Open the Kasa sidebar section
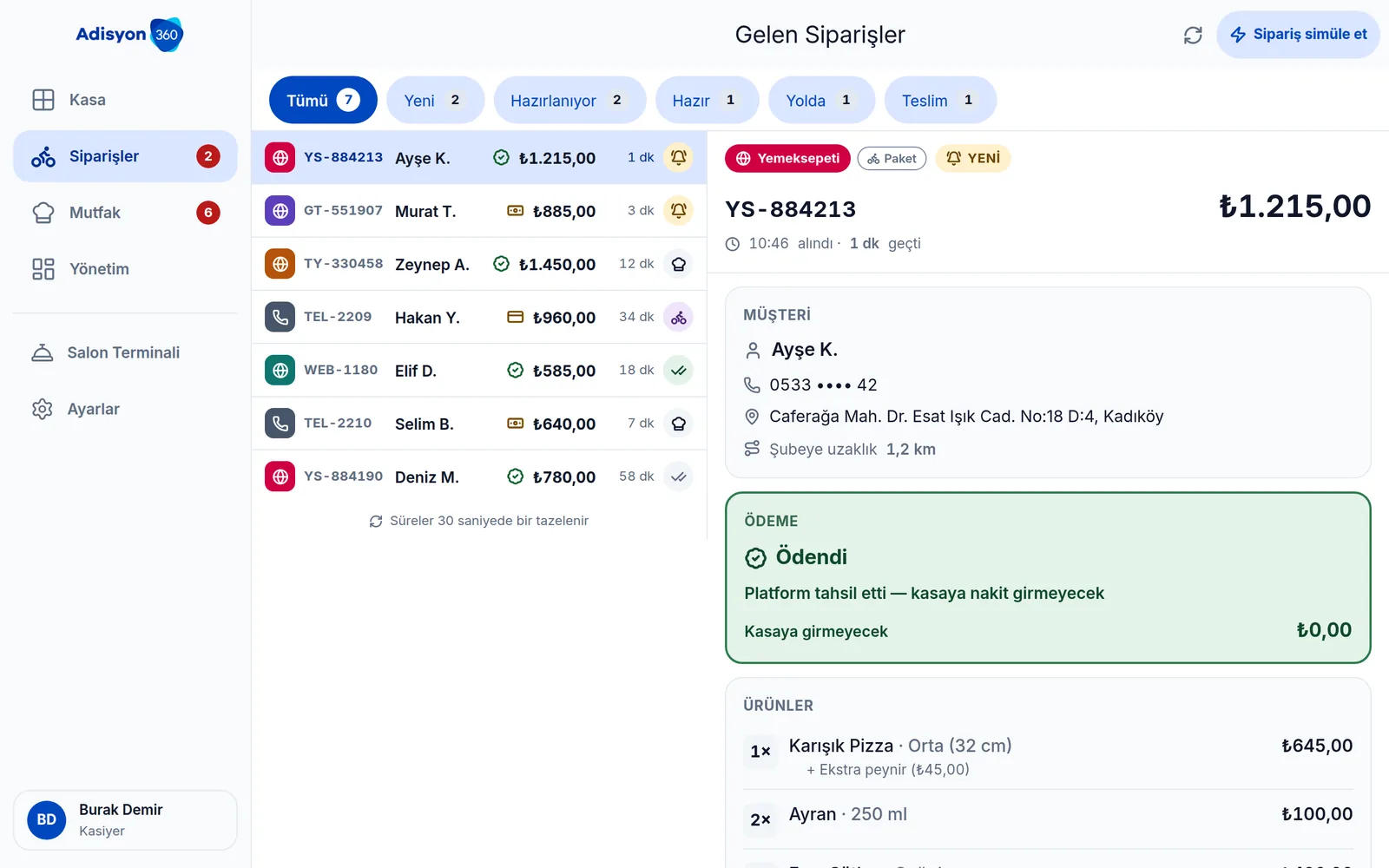Viewport: 1389px width, 868px height. pyautogui.click(x=125, y=100)
